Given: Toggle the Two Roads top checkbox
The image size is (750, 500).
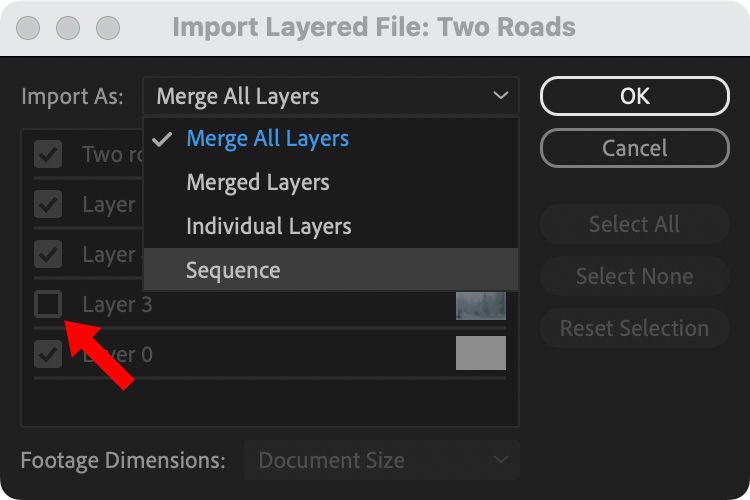Looking at the screenshot, I should point(48,154).
